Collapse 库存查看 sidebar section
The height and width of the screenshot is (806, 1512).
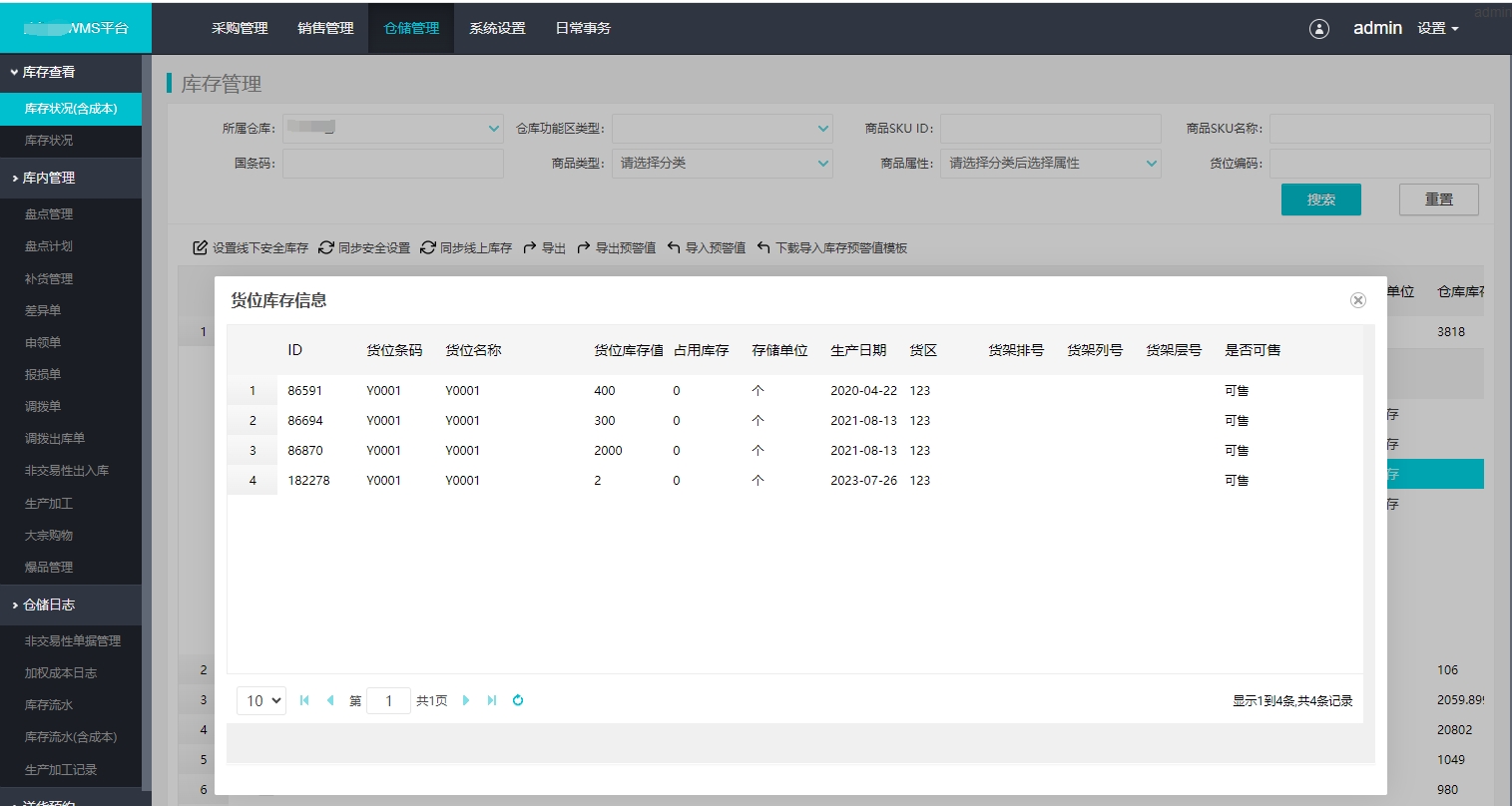[x=71, y=73]
